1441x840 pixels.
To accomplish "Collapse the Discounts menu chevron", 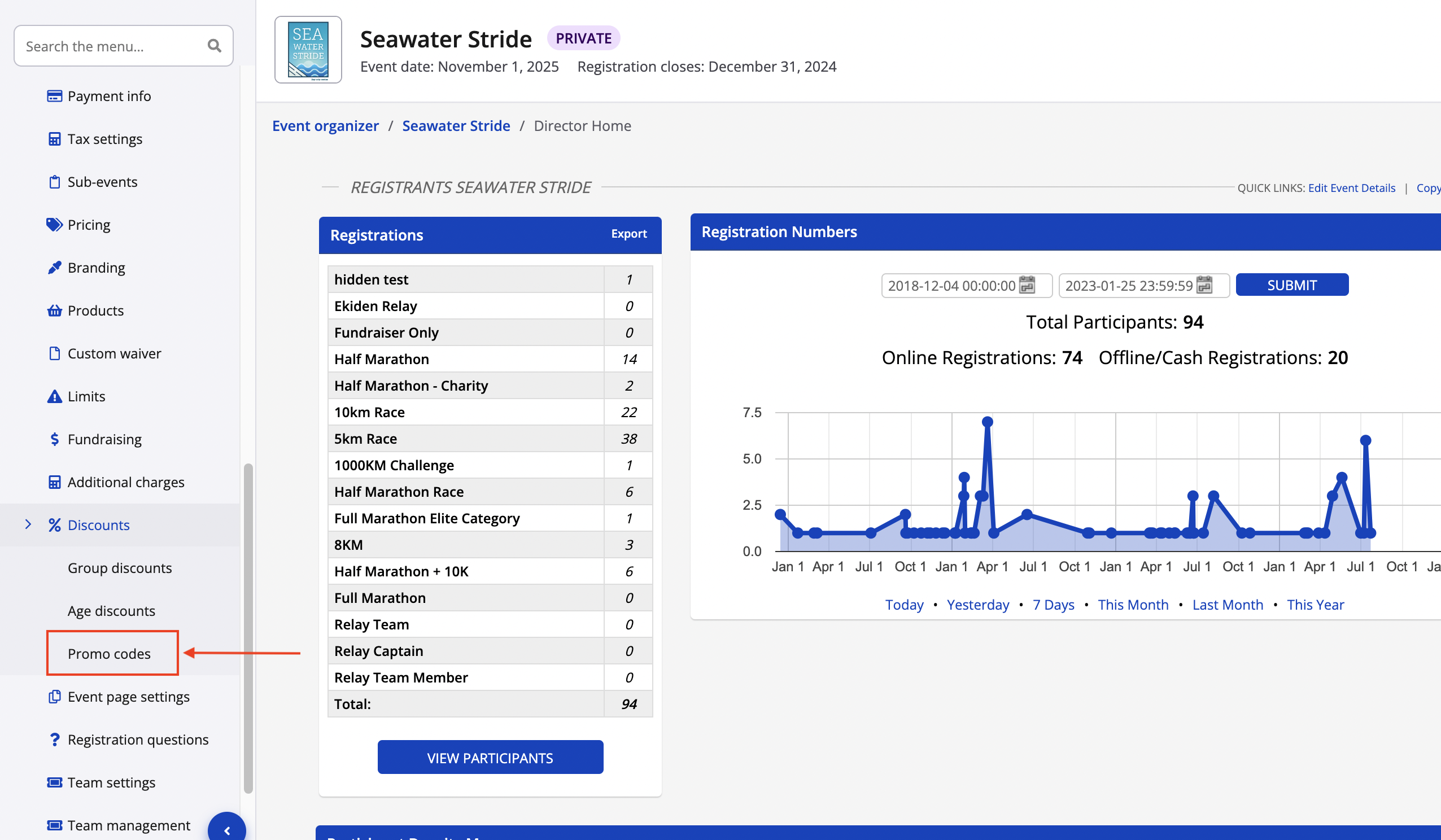I will coord(28,524).
